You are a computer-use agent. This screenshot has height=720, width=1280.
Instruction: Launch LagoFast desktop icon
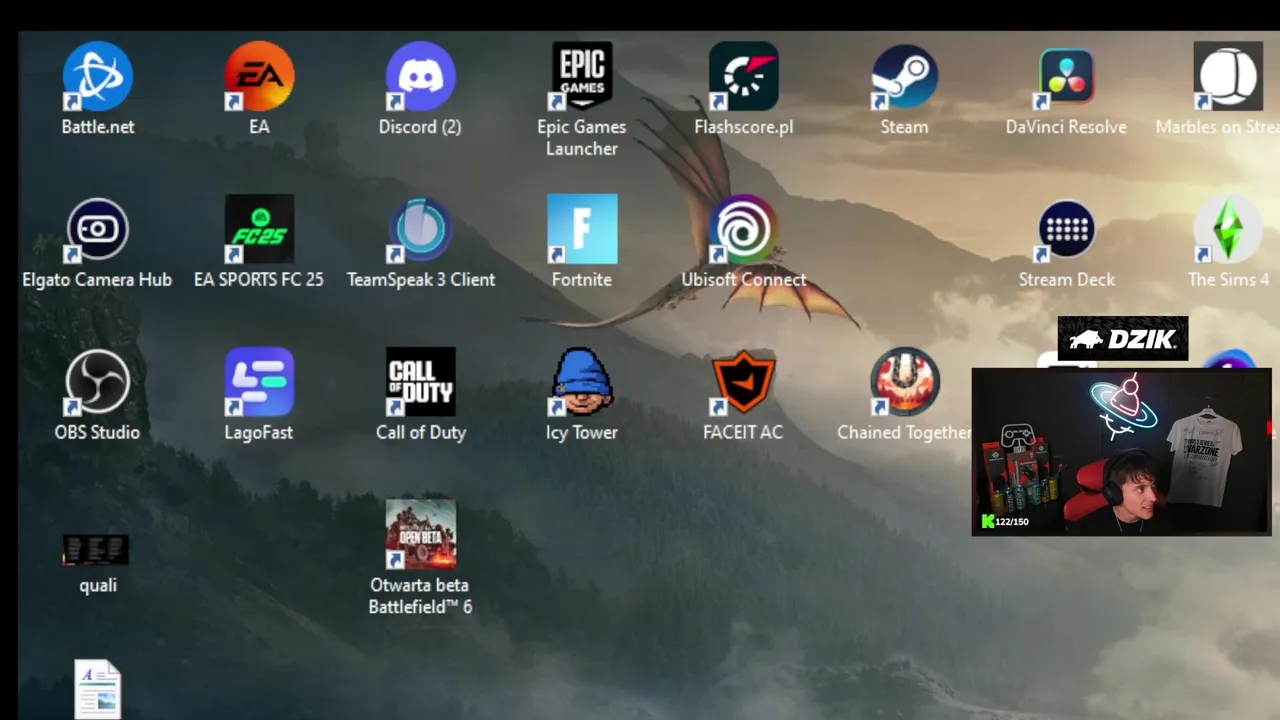click(x=259, y=382)
